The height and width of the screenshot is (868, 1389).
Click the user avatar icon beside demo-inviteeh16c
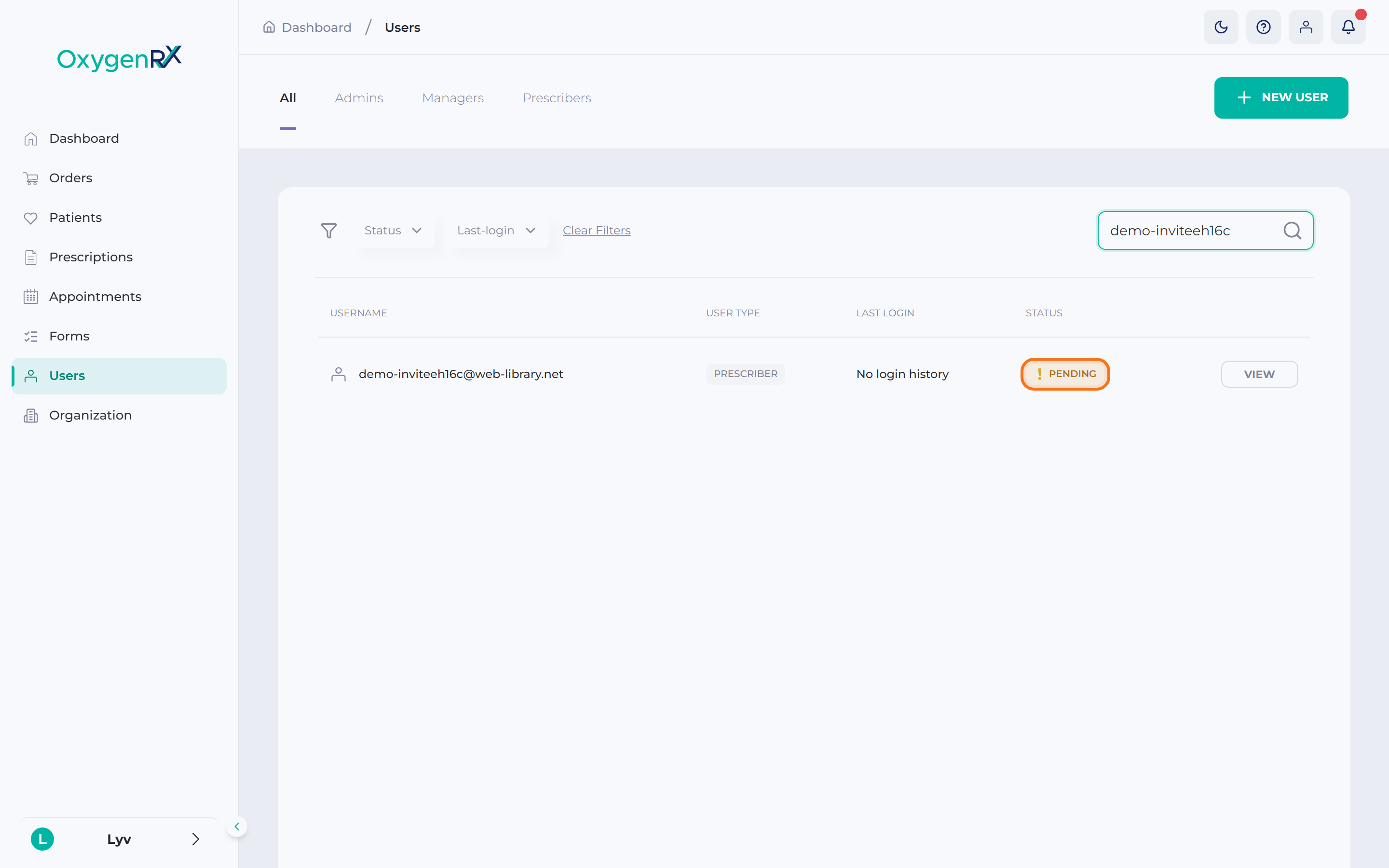(x=339, y=374)
